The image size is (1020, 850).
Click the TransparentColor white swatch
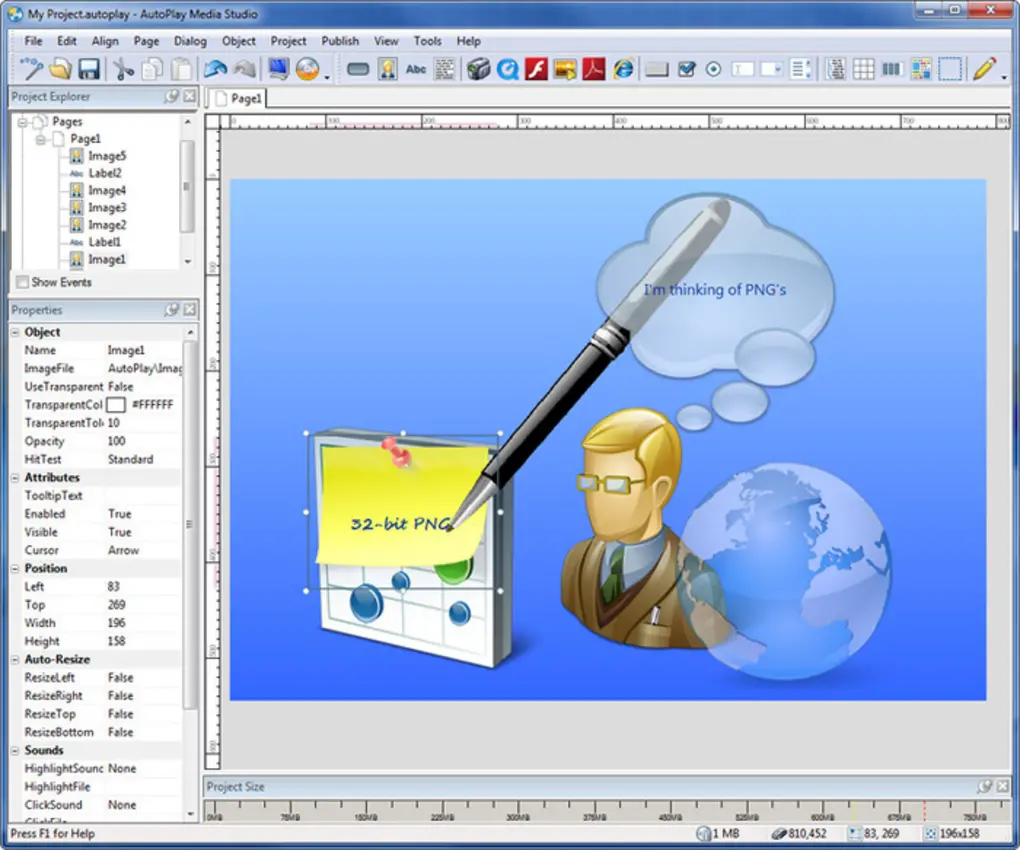click(x=115, y=405)
